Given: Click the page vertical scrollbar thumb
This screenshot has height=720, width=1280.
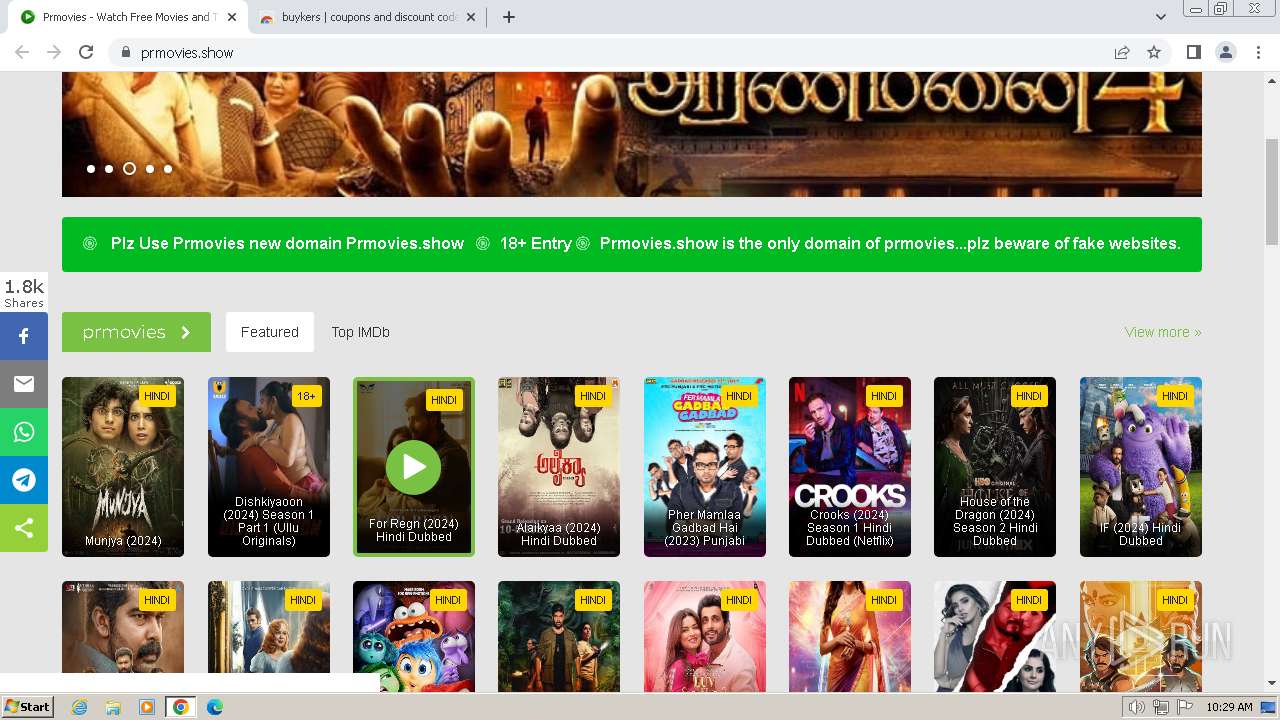Looking at the screenshot, I should (x=1272, y=192).
